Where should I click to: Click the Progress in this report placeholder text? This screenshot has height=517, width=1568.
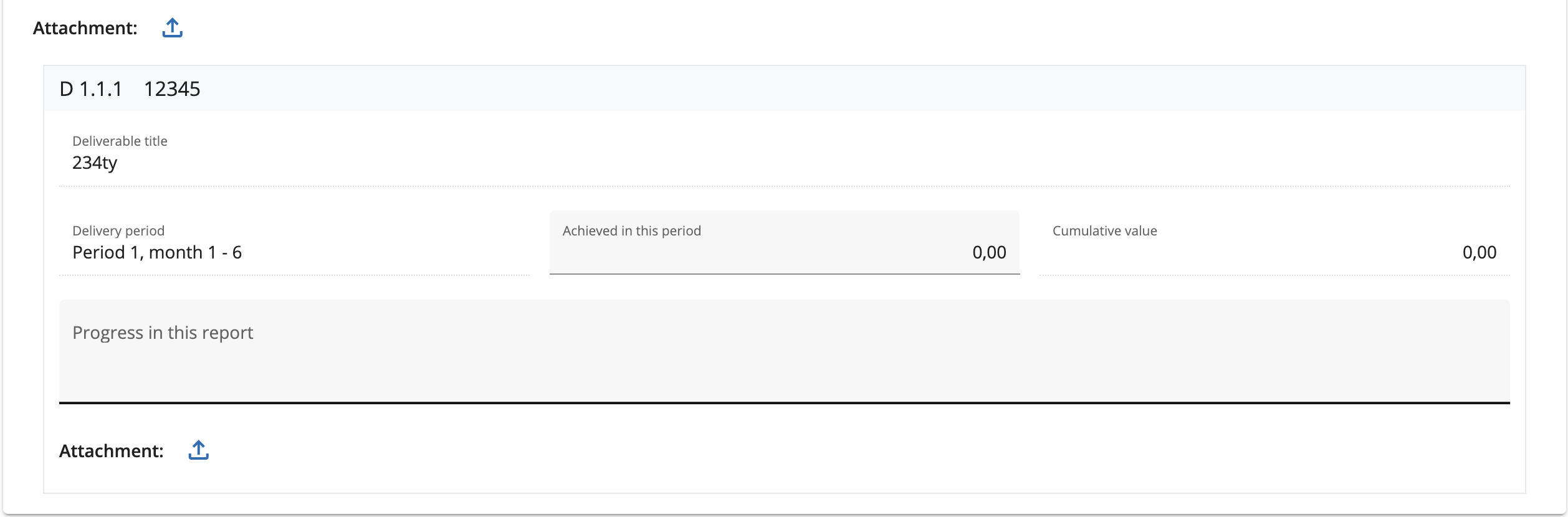tap(163, 333)
